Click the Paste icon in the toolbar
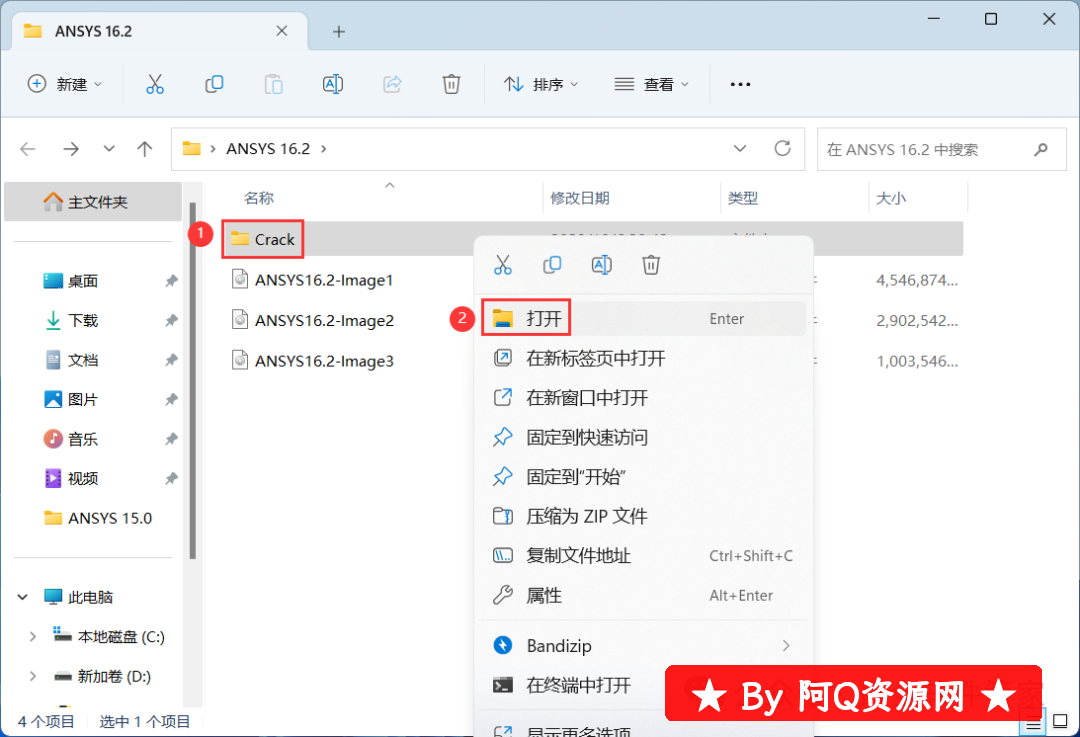This screenshot has width=1080, height=737. click(273, 84)
